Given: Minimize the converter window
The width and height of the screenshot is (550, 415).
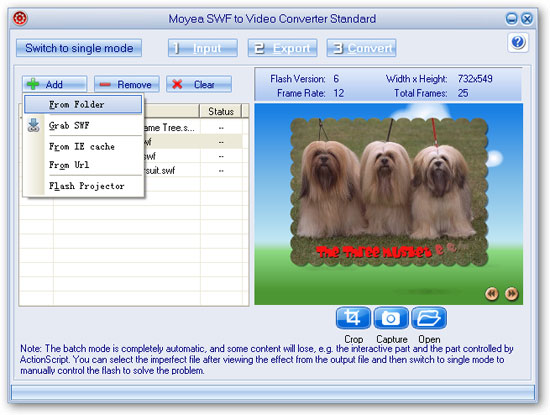Looking at the screenshot, I should pyautogui.click(x=511, y=19).
